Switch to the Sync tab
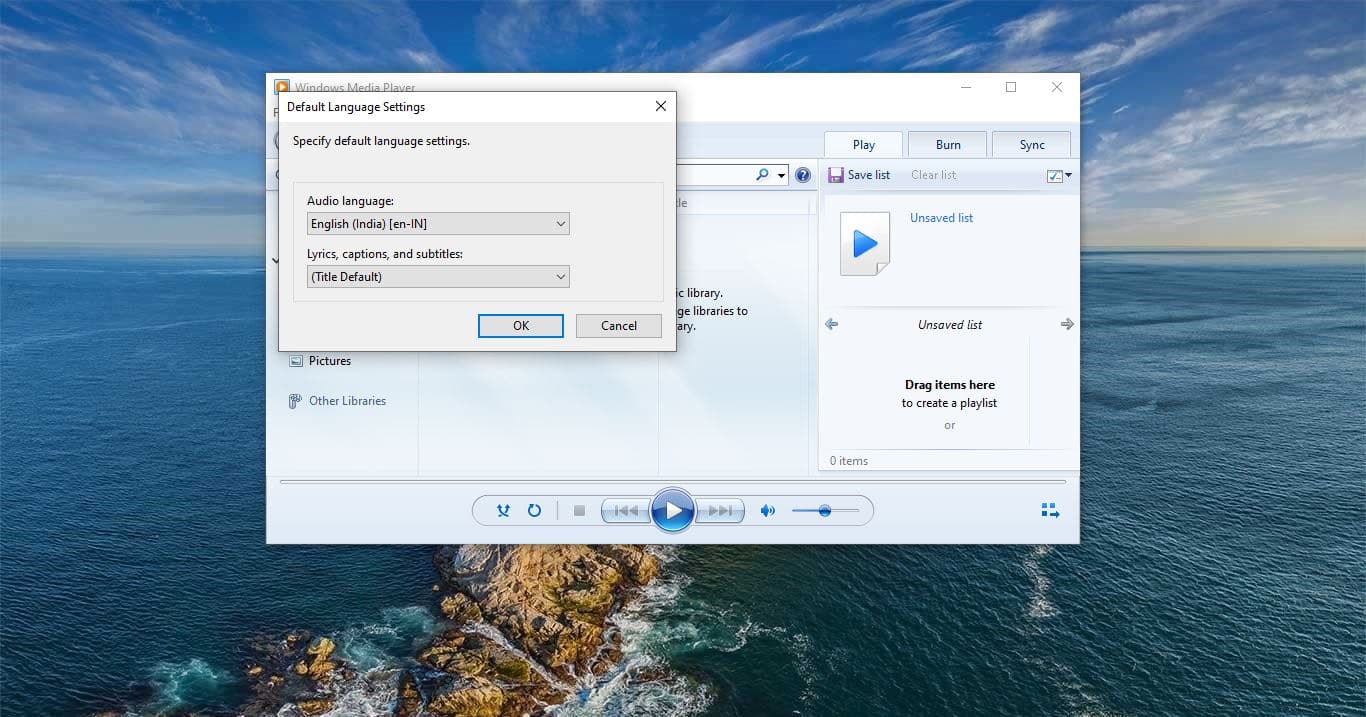Viewport: 1366px width, 717px height. (x=1031, y=144)
